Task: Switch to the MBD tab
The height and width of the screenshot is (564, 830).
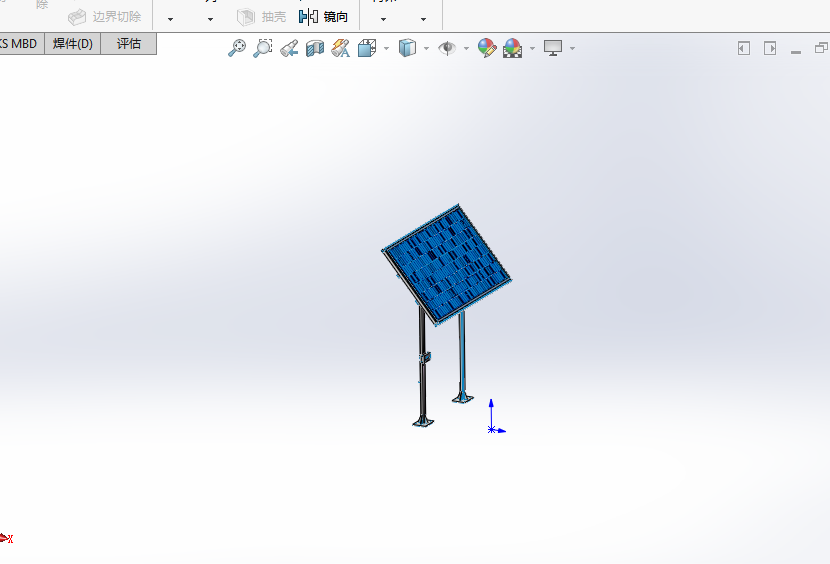Action: click(x=21, y=43)
